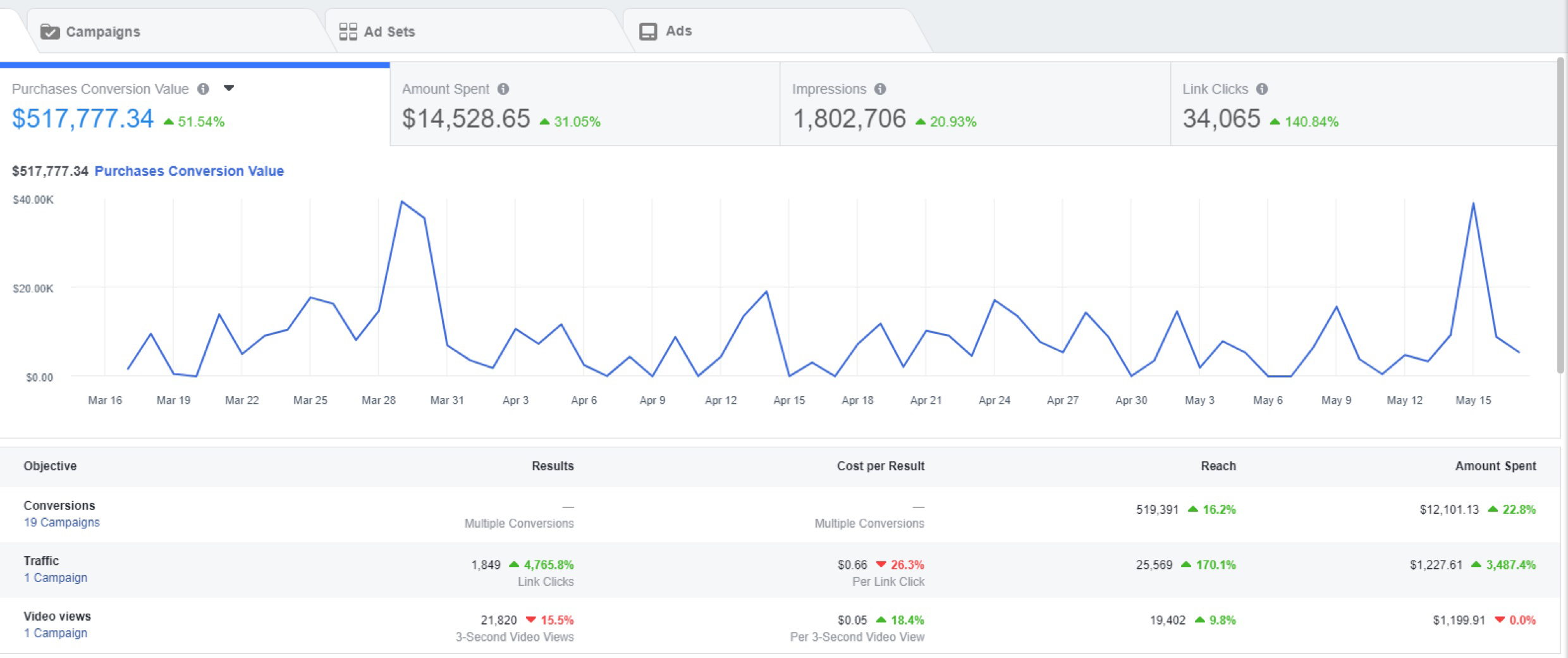Click the $20.00K y-axis label

pos(33,289)
